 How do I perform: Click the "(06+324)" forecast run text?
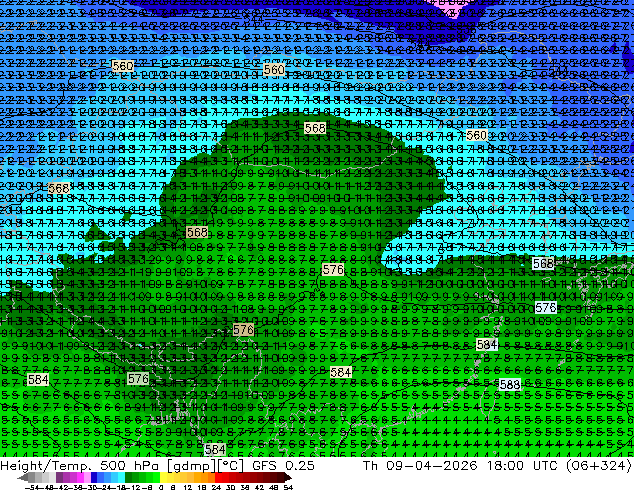[x=600, y=466]
